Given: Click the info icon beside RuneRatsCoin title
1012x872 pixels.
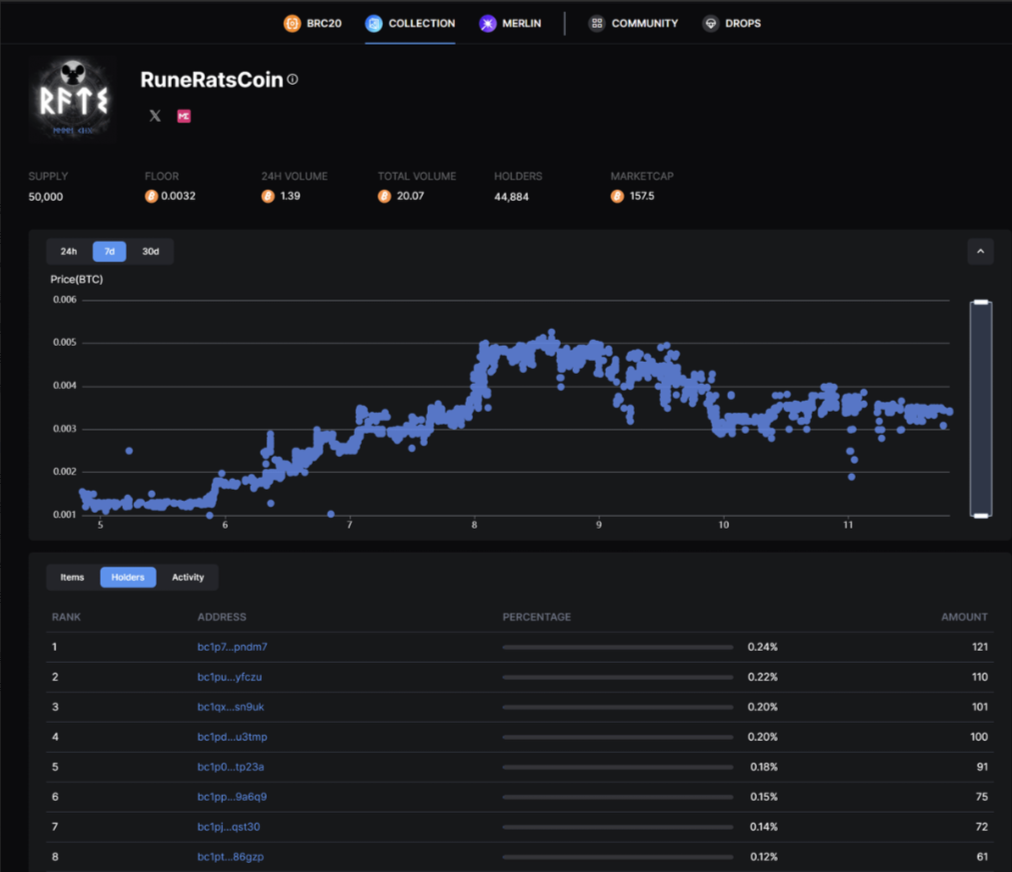Looking at the screenshot, I should point(293,80).
